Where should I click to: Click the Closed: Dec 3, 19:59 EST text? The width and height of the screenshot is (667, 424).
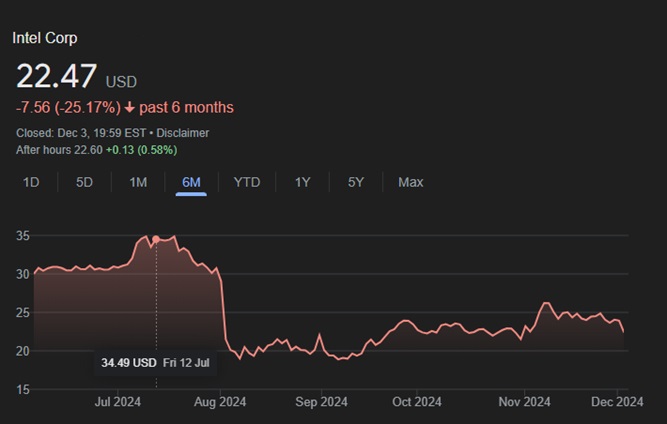coord(81,133)
